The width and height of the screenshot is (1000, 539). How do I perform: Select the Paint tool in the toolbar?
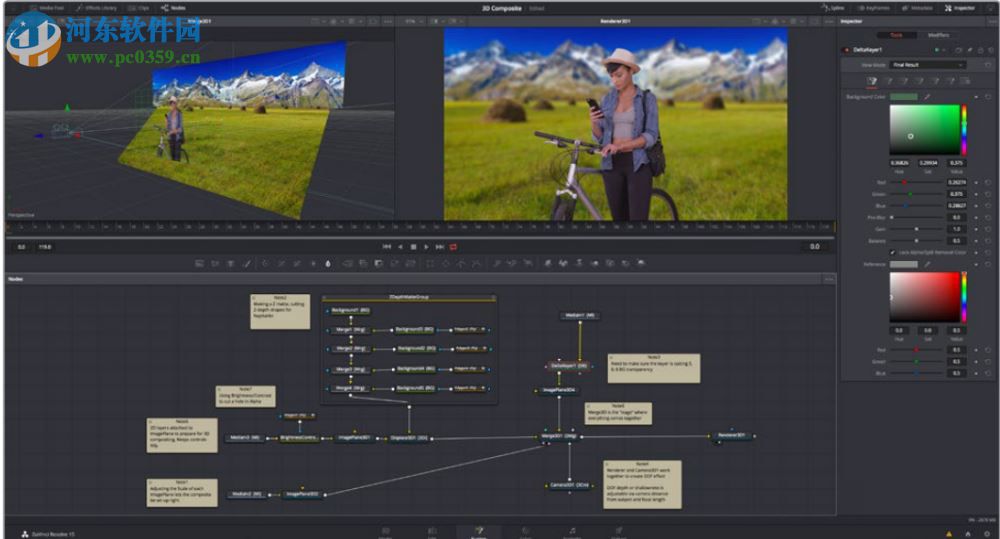[x=247, y=263]
